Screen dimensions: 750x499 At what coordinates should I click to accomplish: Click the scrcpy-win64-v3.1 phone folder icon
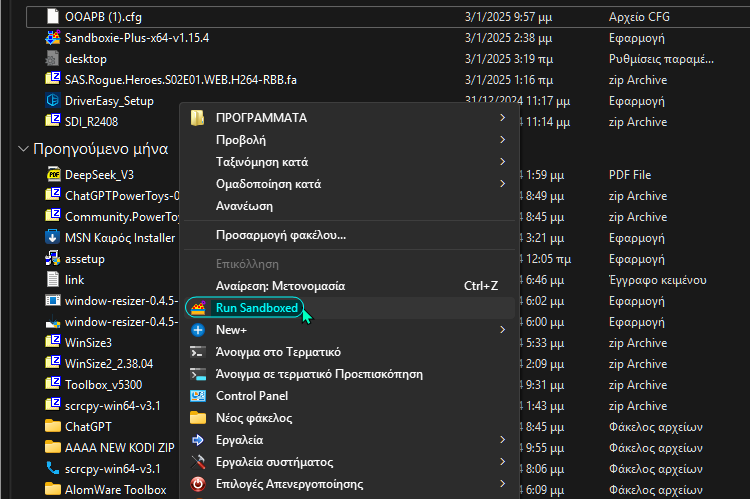53,468
